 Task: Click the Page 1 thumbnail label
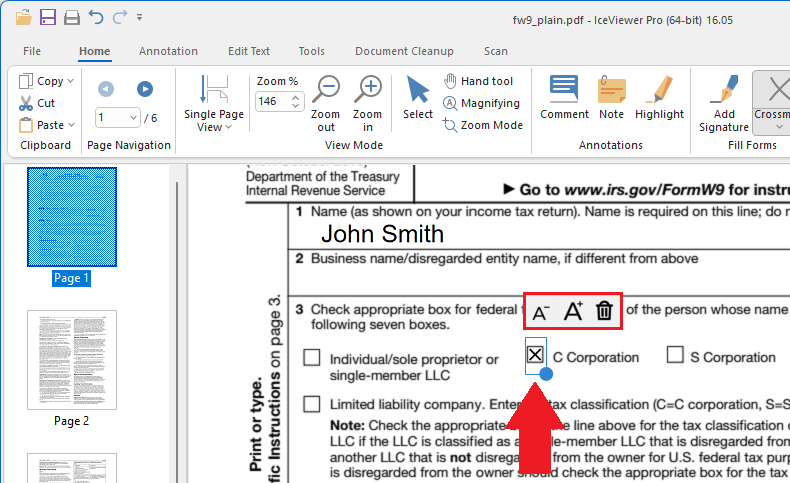72,278
